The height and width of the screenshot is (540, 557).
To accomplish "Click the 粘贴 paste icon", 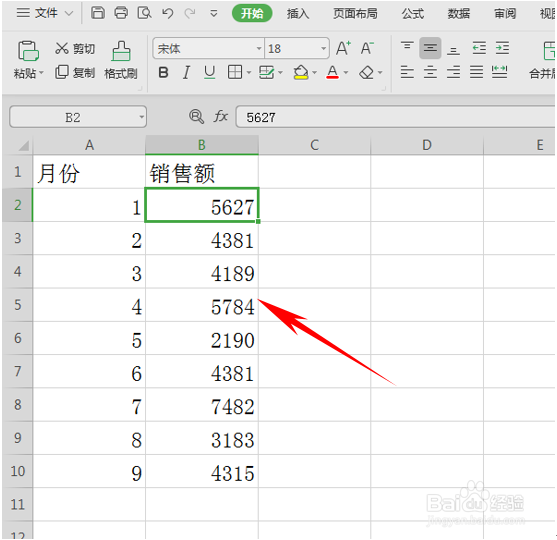I will click(28, 51).
